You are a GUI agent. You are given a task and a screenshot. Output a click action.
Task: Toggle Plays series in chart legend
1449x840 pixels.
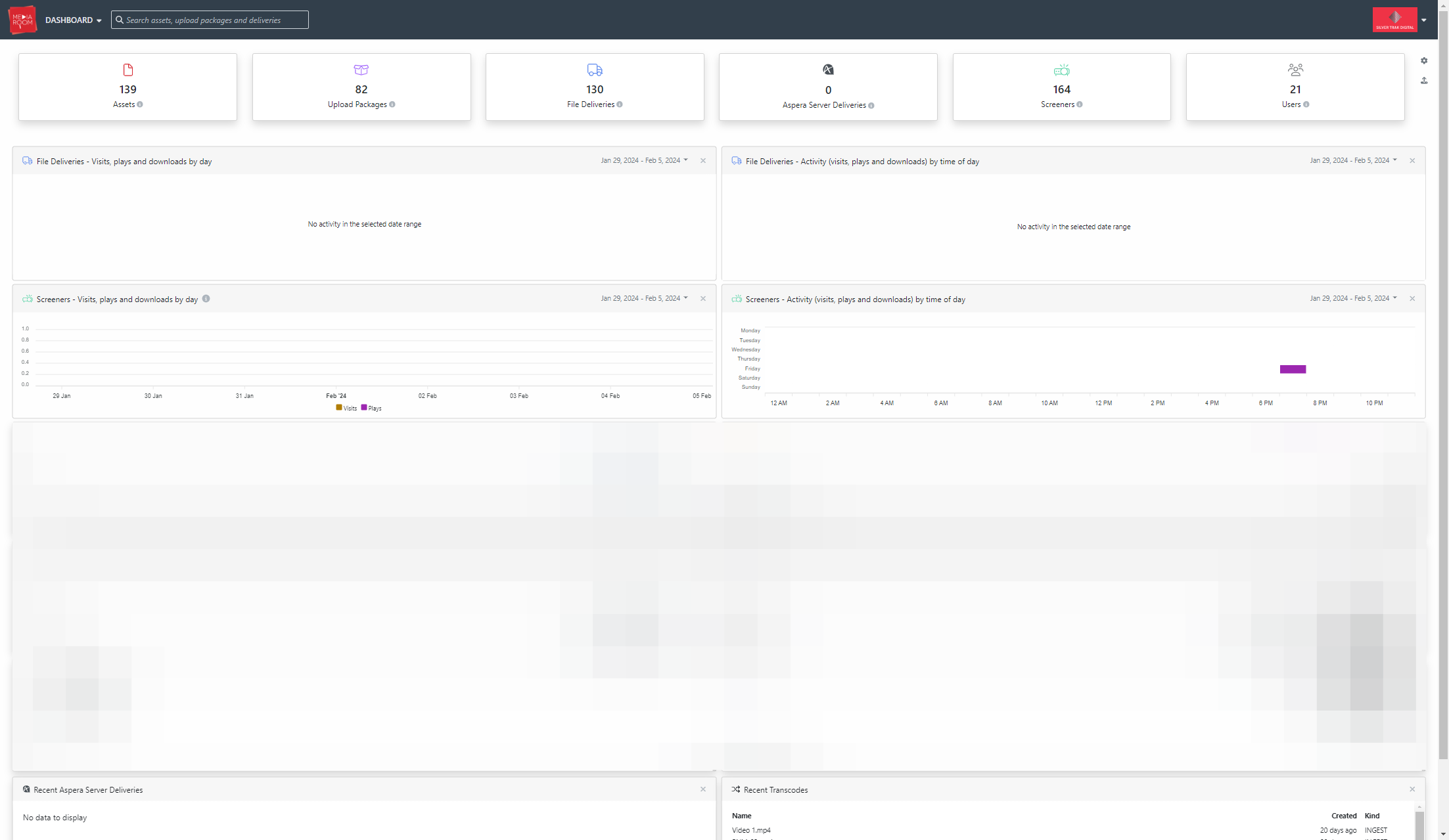371,408
